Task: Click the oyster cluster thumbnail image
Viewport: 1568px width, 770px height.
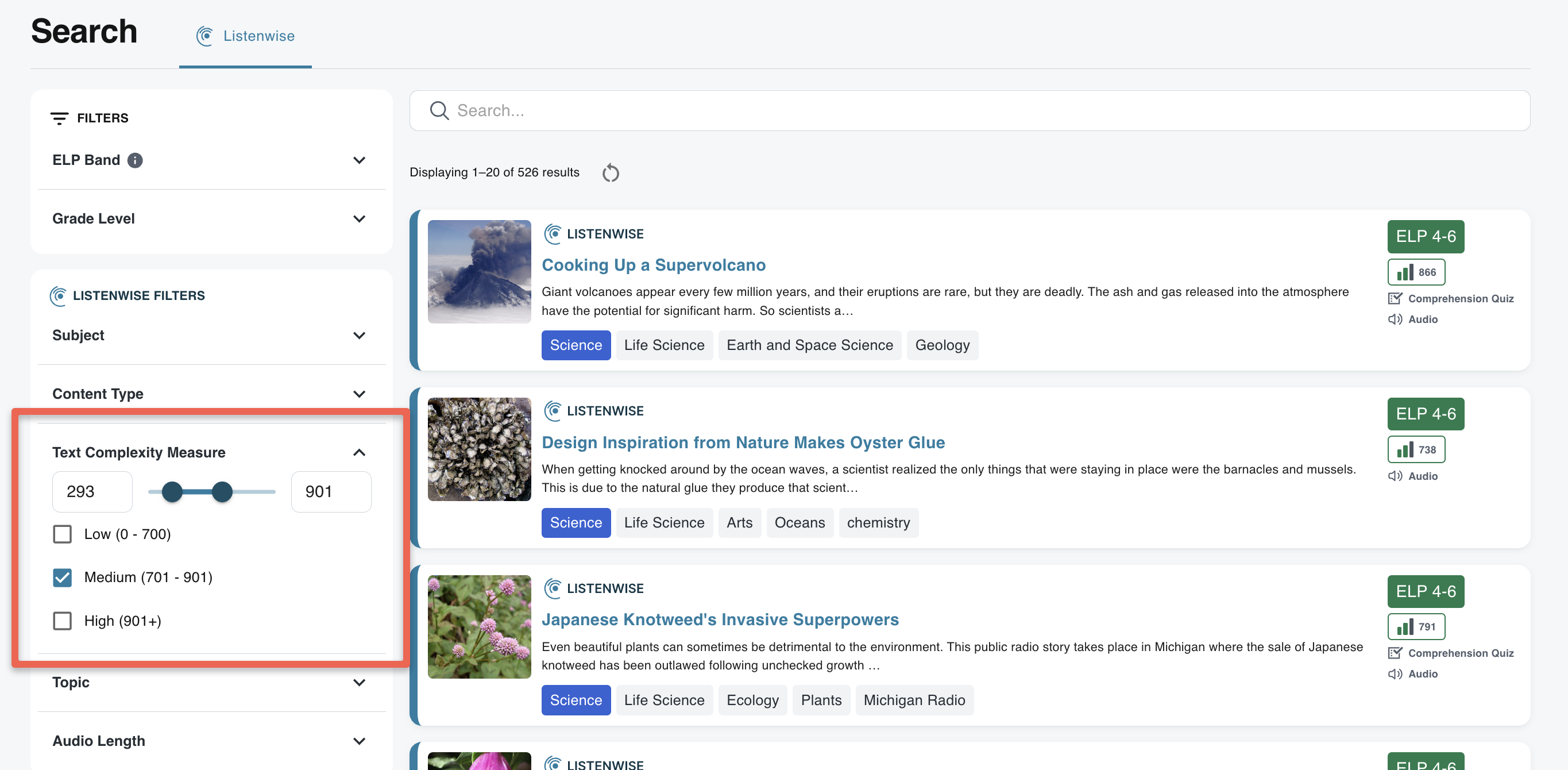Action: pos(480,449)
